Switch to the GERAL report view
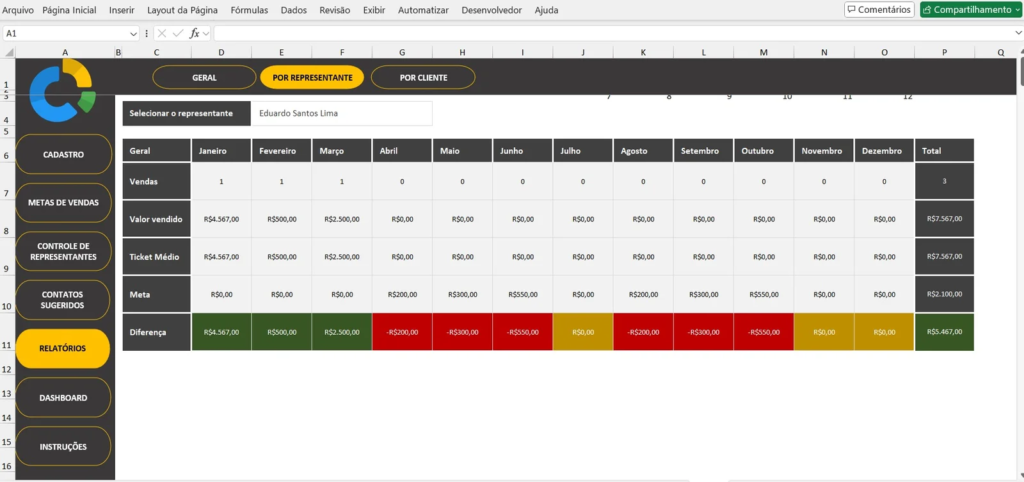Screen dimensions: 1024x482 [x=204, y=77]
